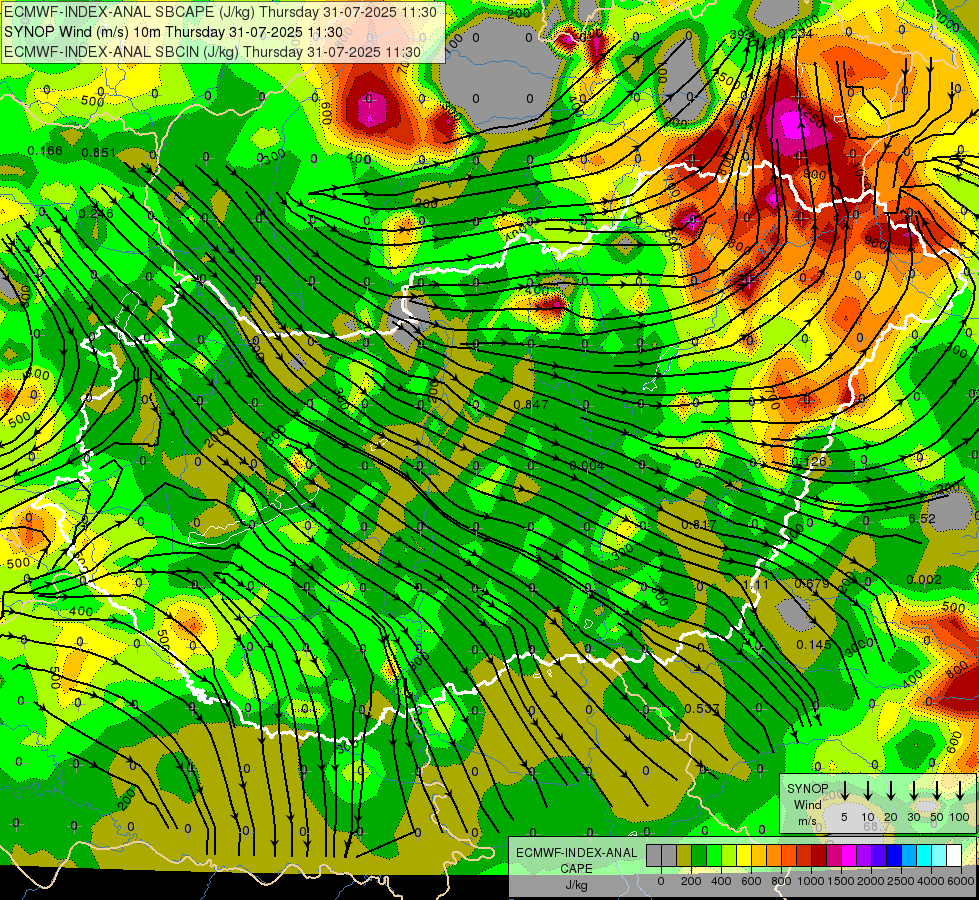979x900 pixels.
Task: Click the map value 0.004
Action: [x=587, y=465]
